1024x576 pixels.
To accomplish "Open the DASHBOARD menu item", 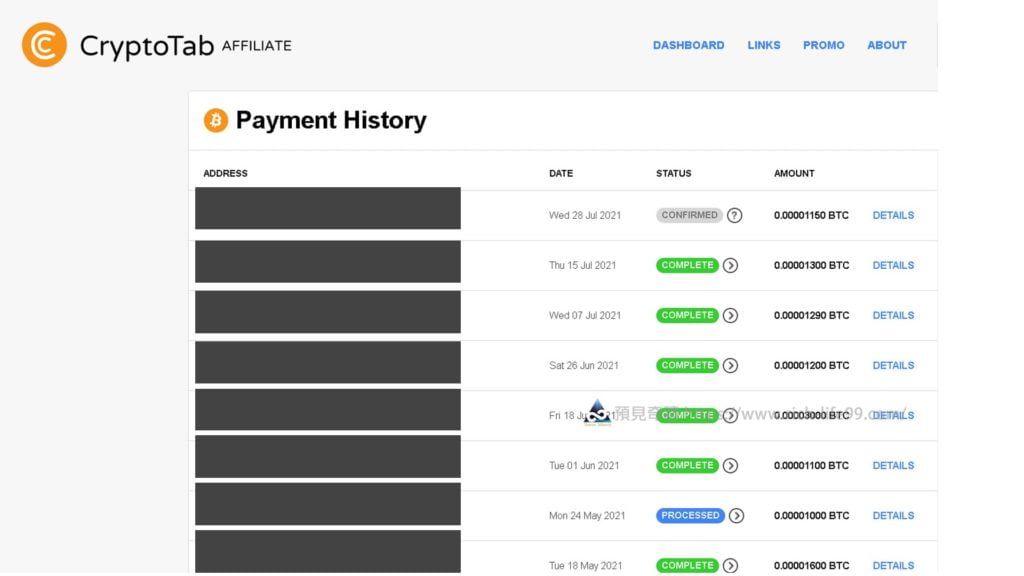I will [x=688, y=45].
